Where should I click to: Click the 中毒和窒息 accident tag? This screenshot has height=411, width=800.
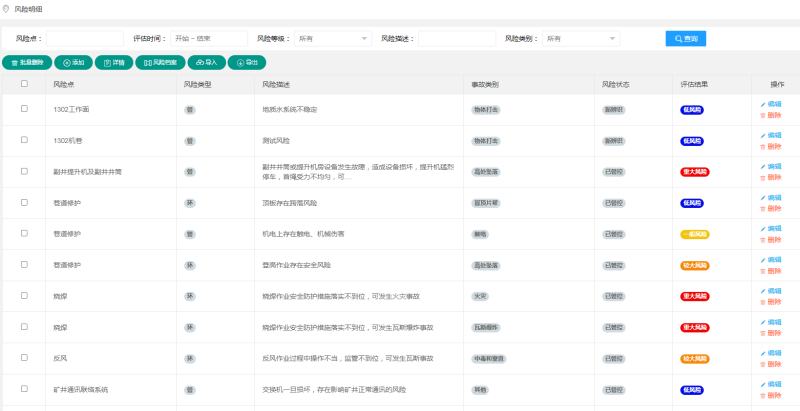click(x=489, y=359)
